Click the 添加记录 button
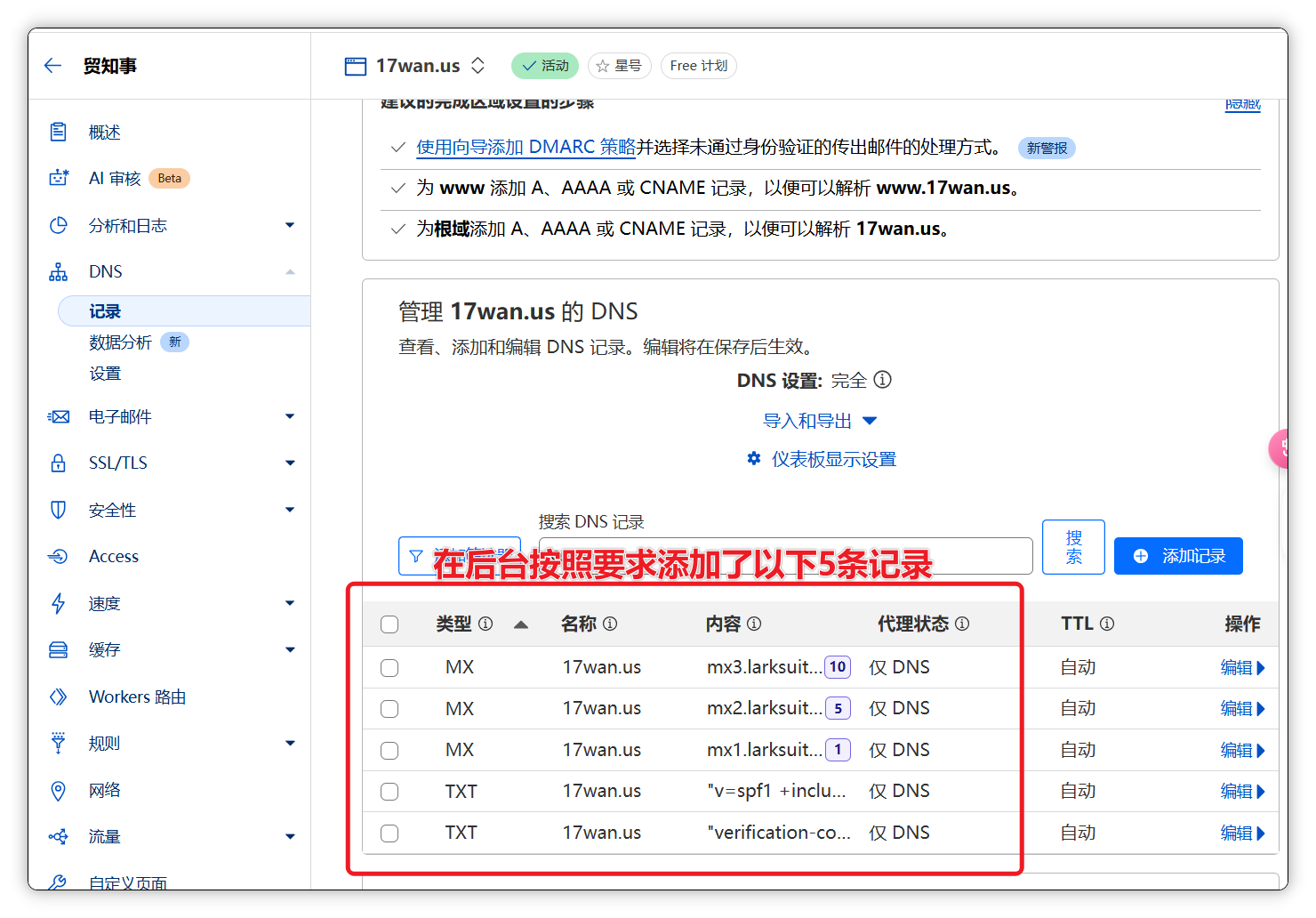 click(1177, 556)
